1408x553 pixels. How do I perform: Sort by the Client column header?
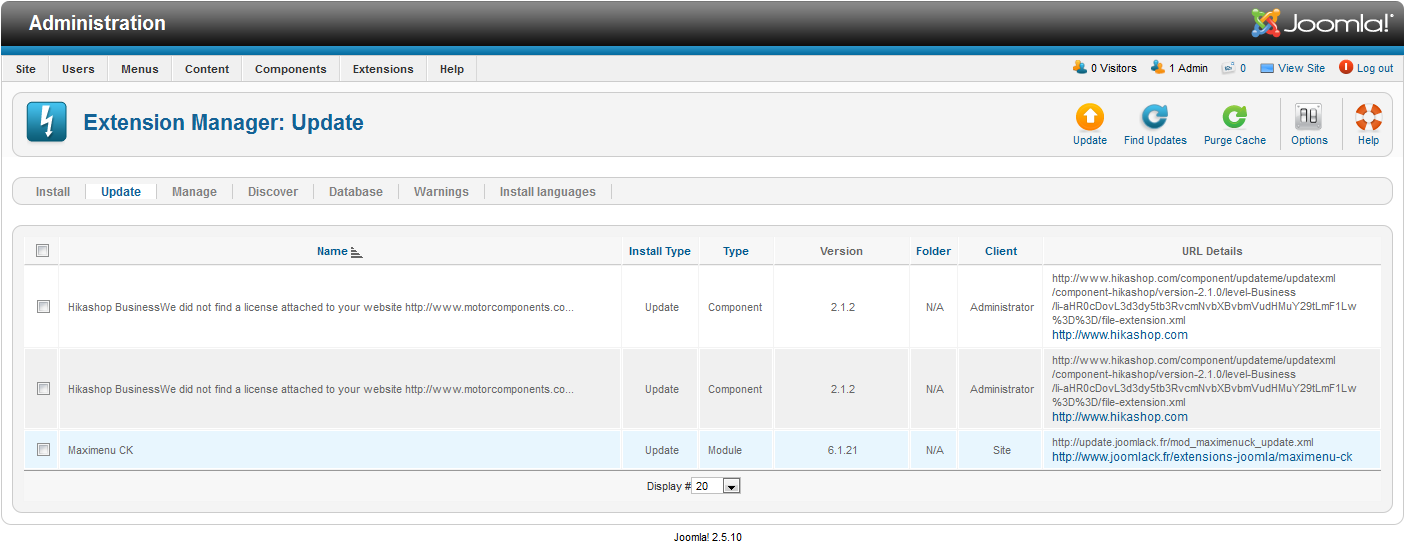coord(1001,251)
